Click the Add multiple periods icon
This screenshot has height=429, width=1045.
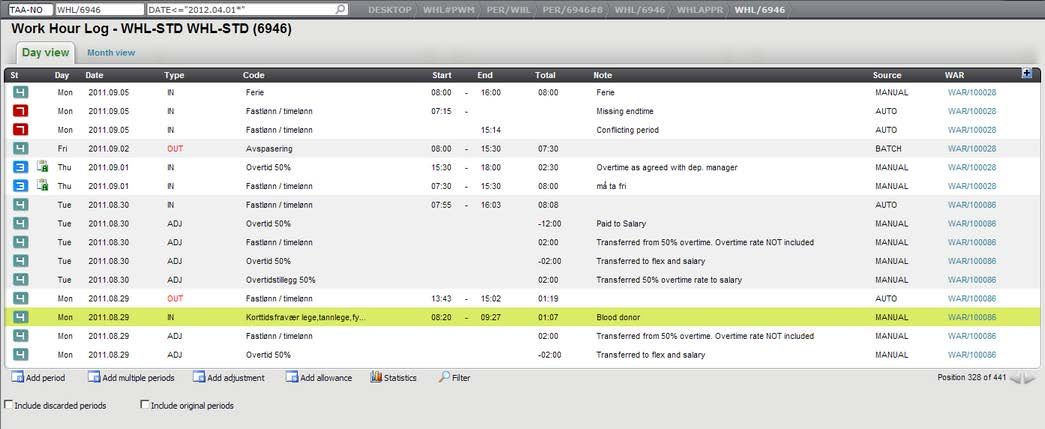click(x=94, y=377)
